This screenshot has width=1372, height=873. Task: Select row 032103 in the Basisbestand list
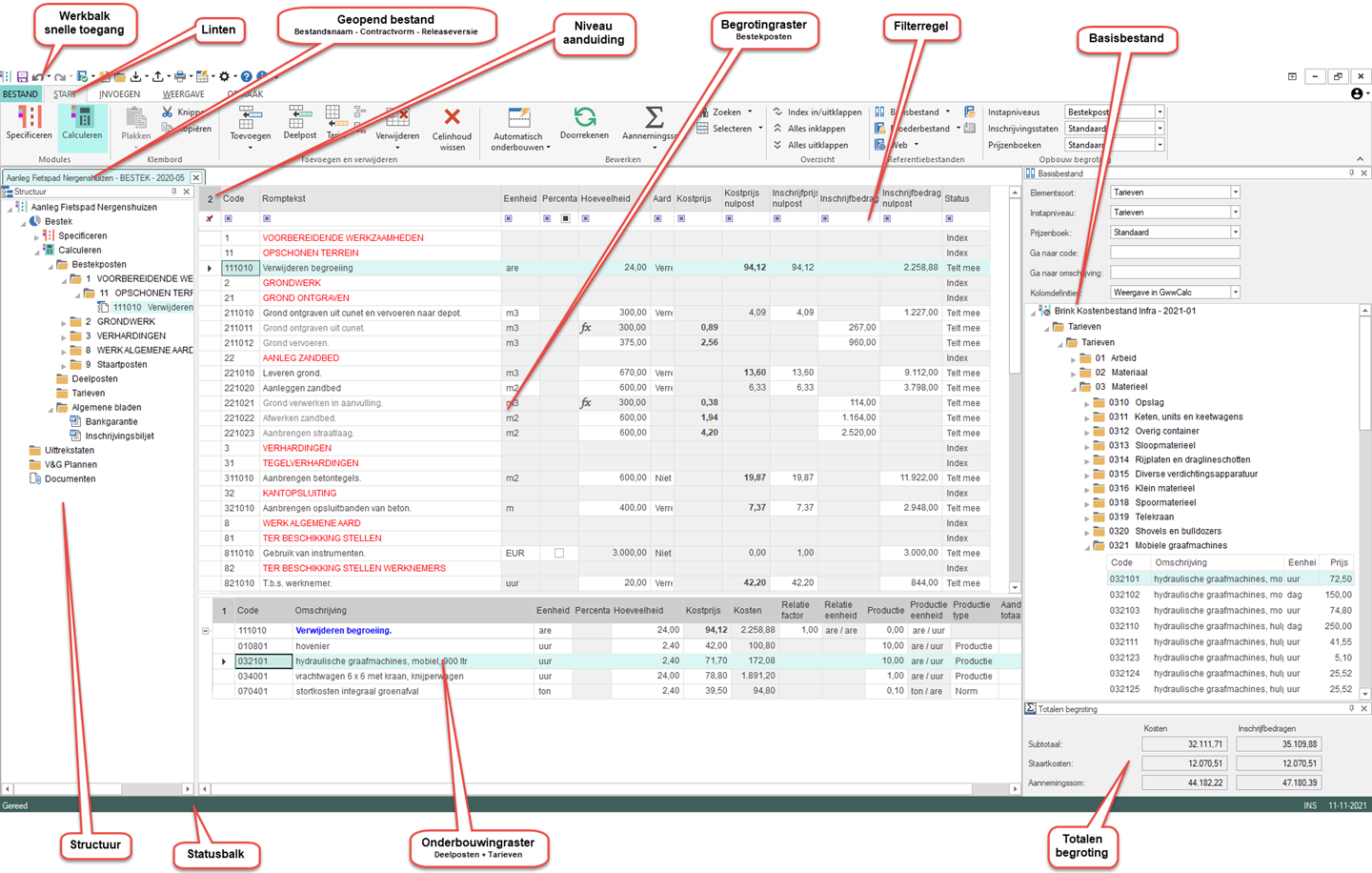point(1230,611)
